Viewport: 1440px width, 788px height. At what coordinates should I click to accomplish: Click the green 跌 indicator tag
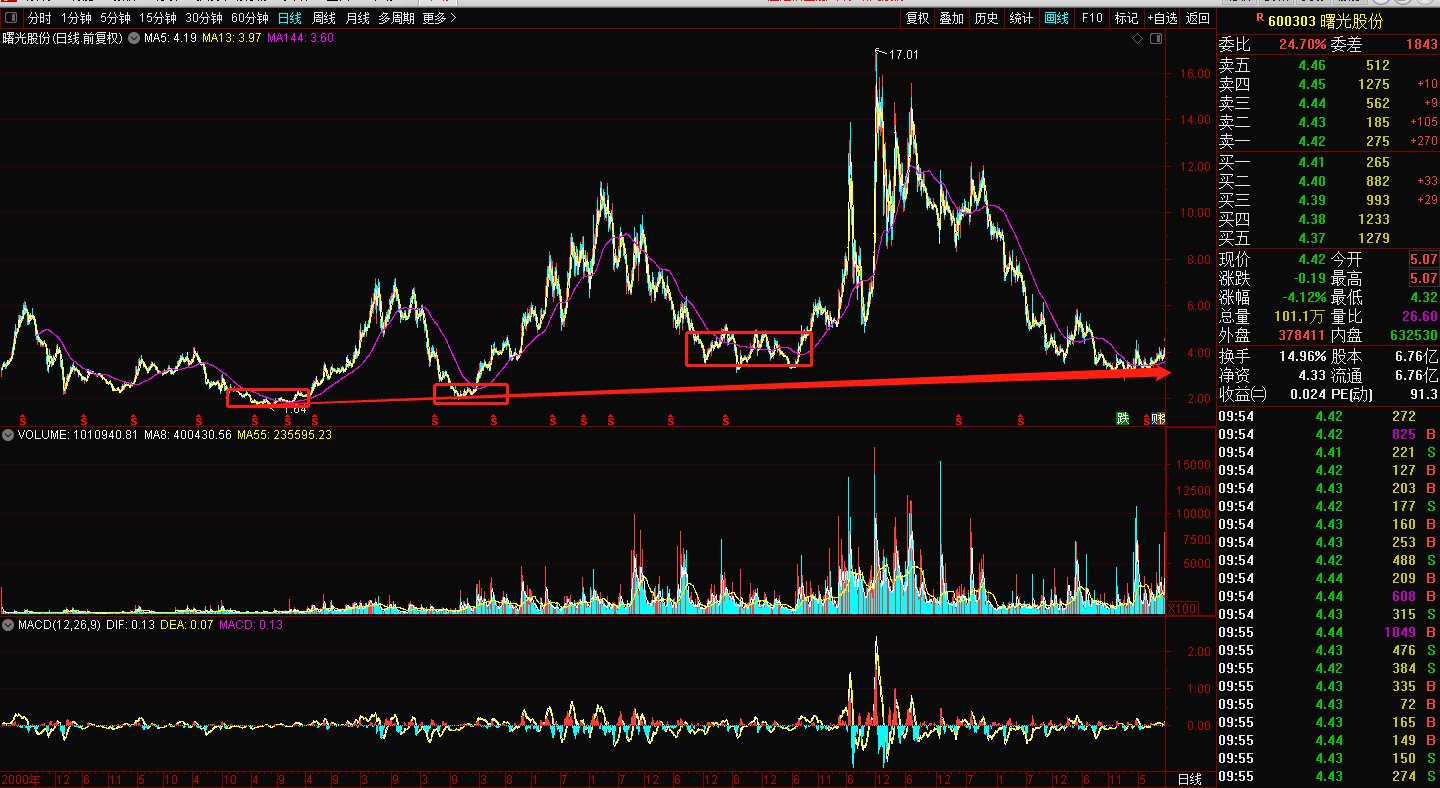click(1123, 418)
